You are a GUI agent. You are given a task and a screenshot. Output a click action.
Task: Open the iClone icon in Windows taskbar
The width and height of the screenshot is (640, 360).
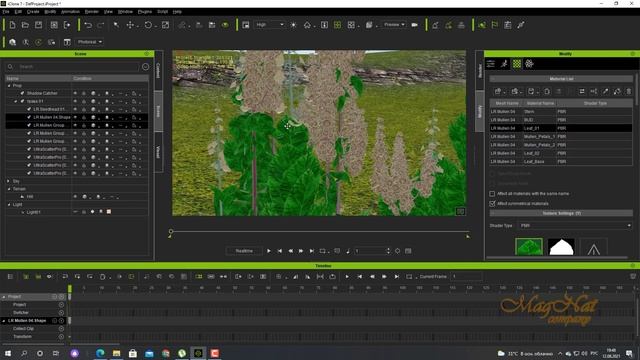coord(198,353)
